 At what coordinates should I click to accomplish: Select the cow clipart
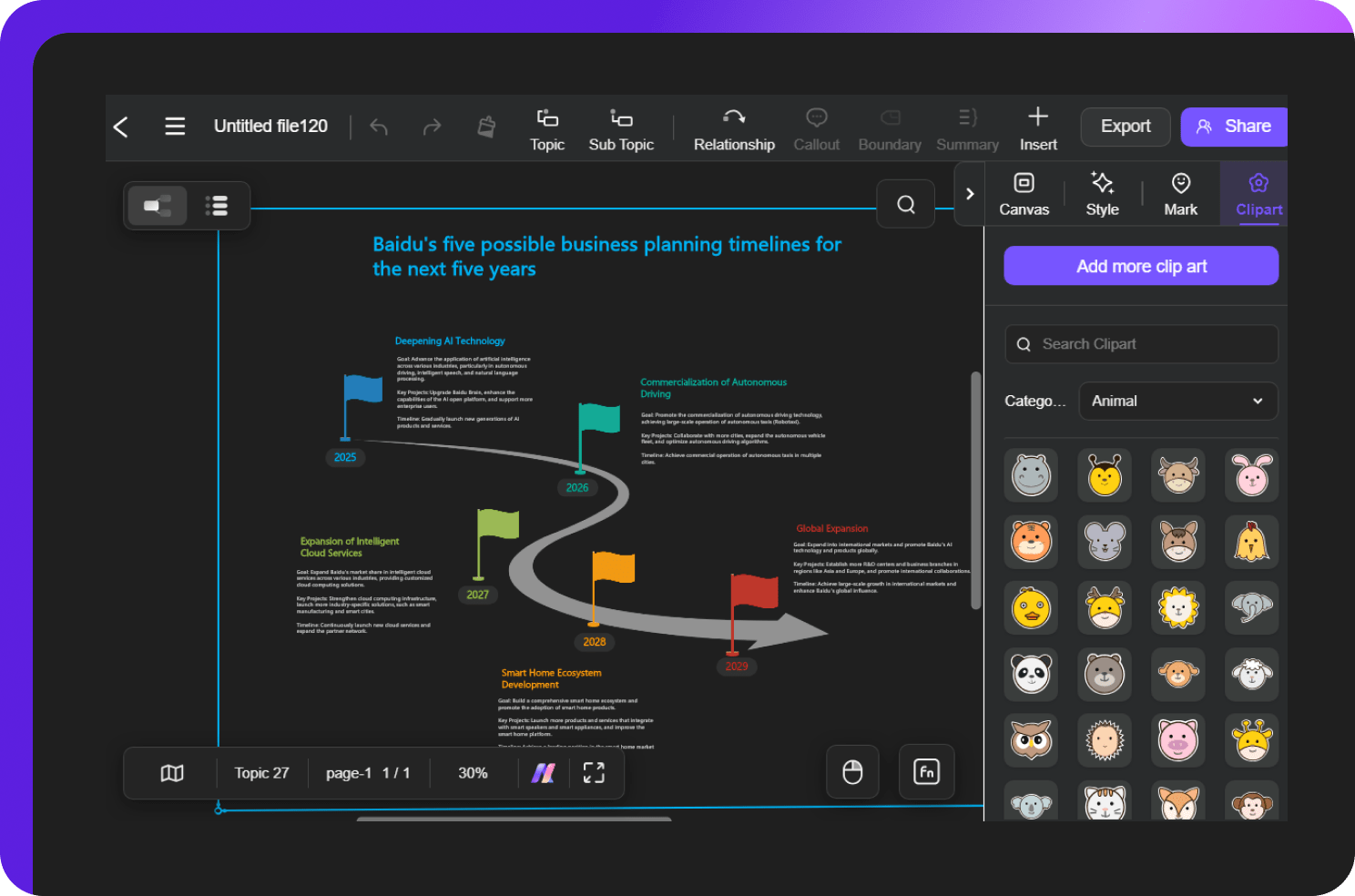(x=1178, y=474)
